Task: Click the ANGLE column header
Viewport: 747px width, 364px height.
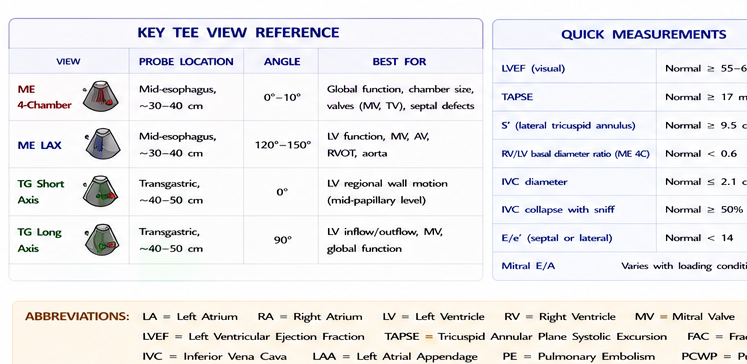Action: (x=282, y=61)
